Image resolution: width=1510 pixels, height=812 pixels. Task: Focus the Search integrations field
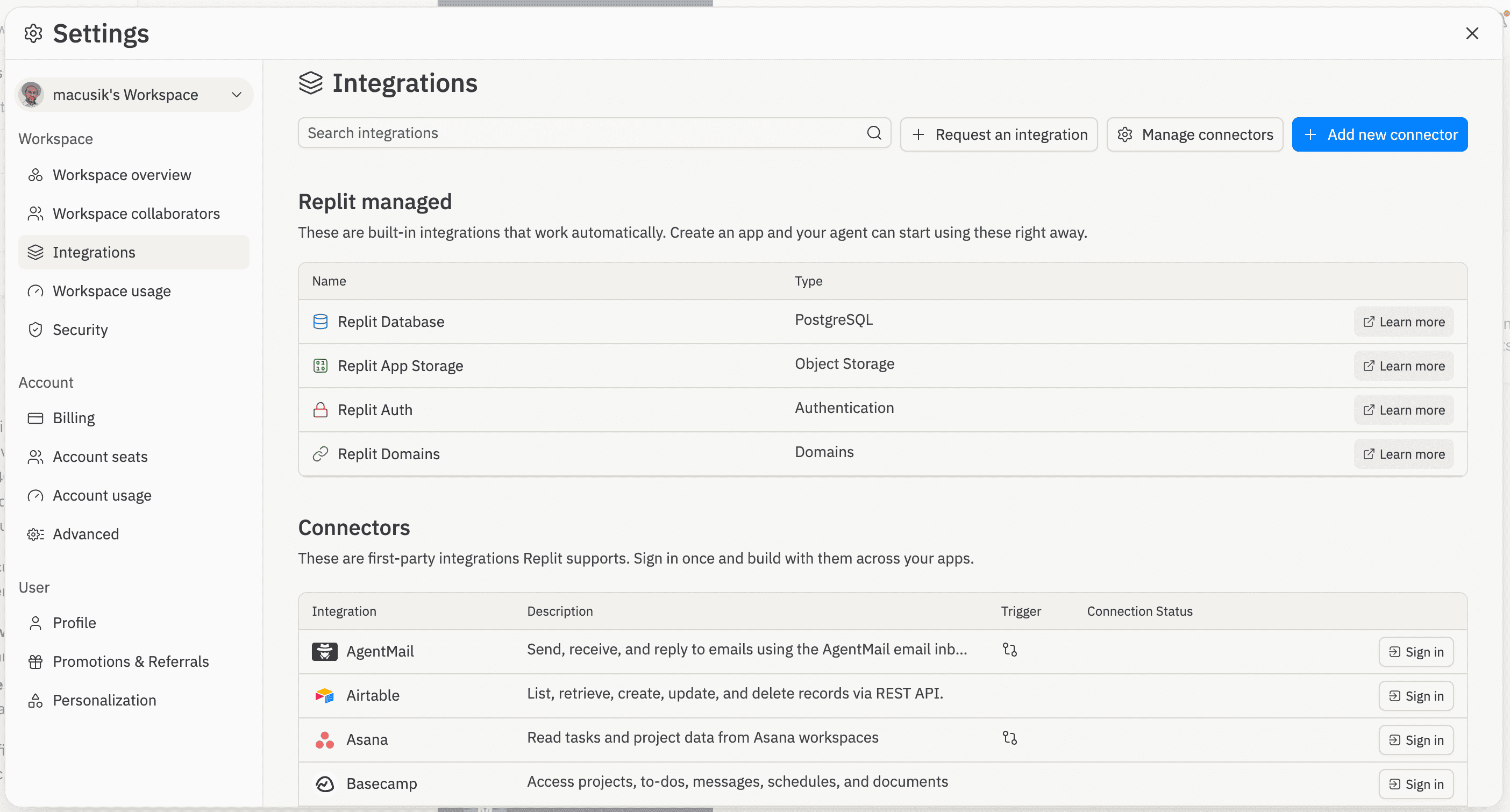point(594,133)
